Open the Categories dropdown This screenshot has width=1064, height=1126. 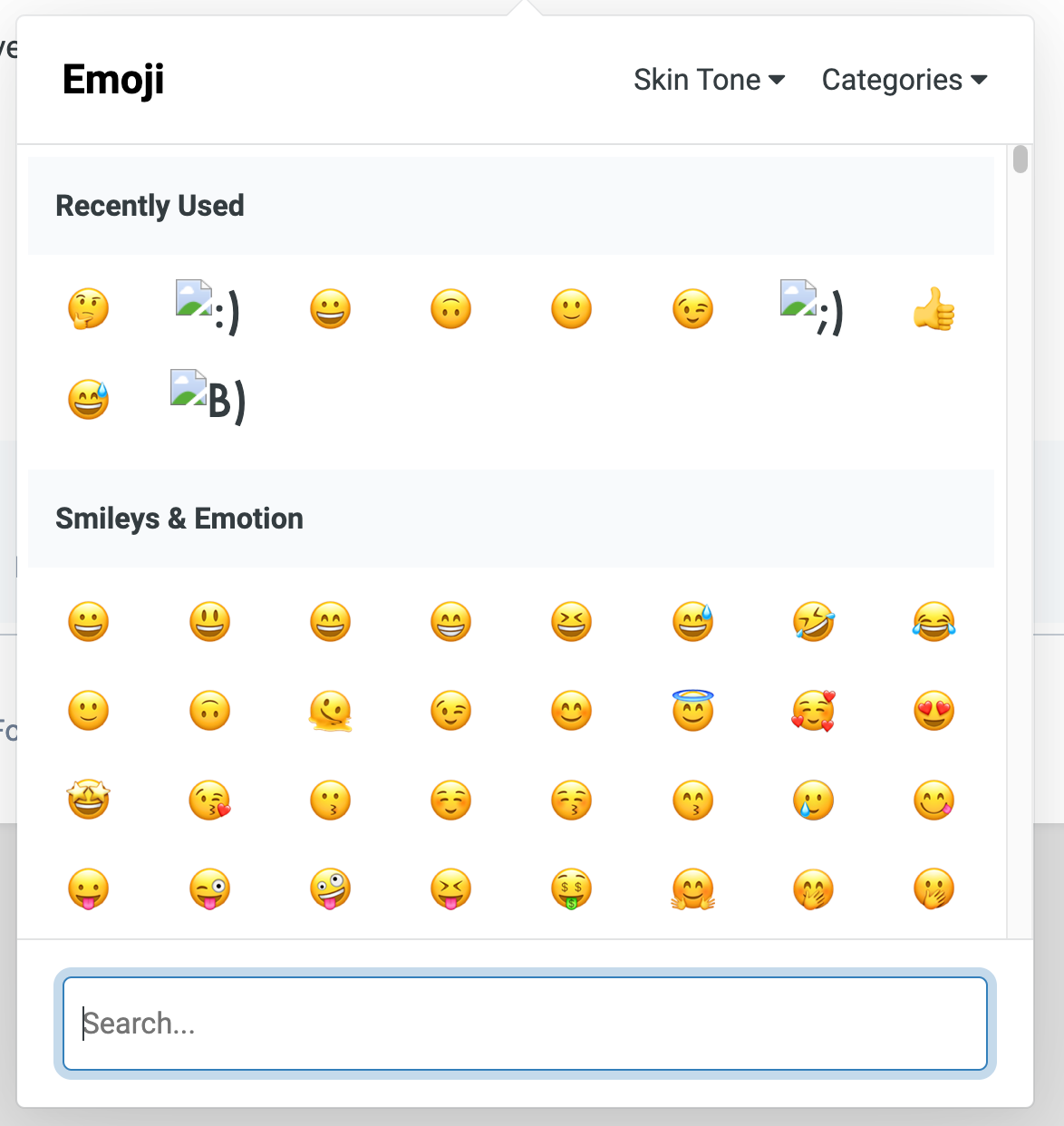tap(904, 80)
